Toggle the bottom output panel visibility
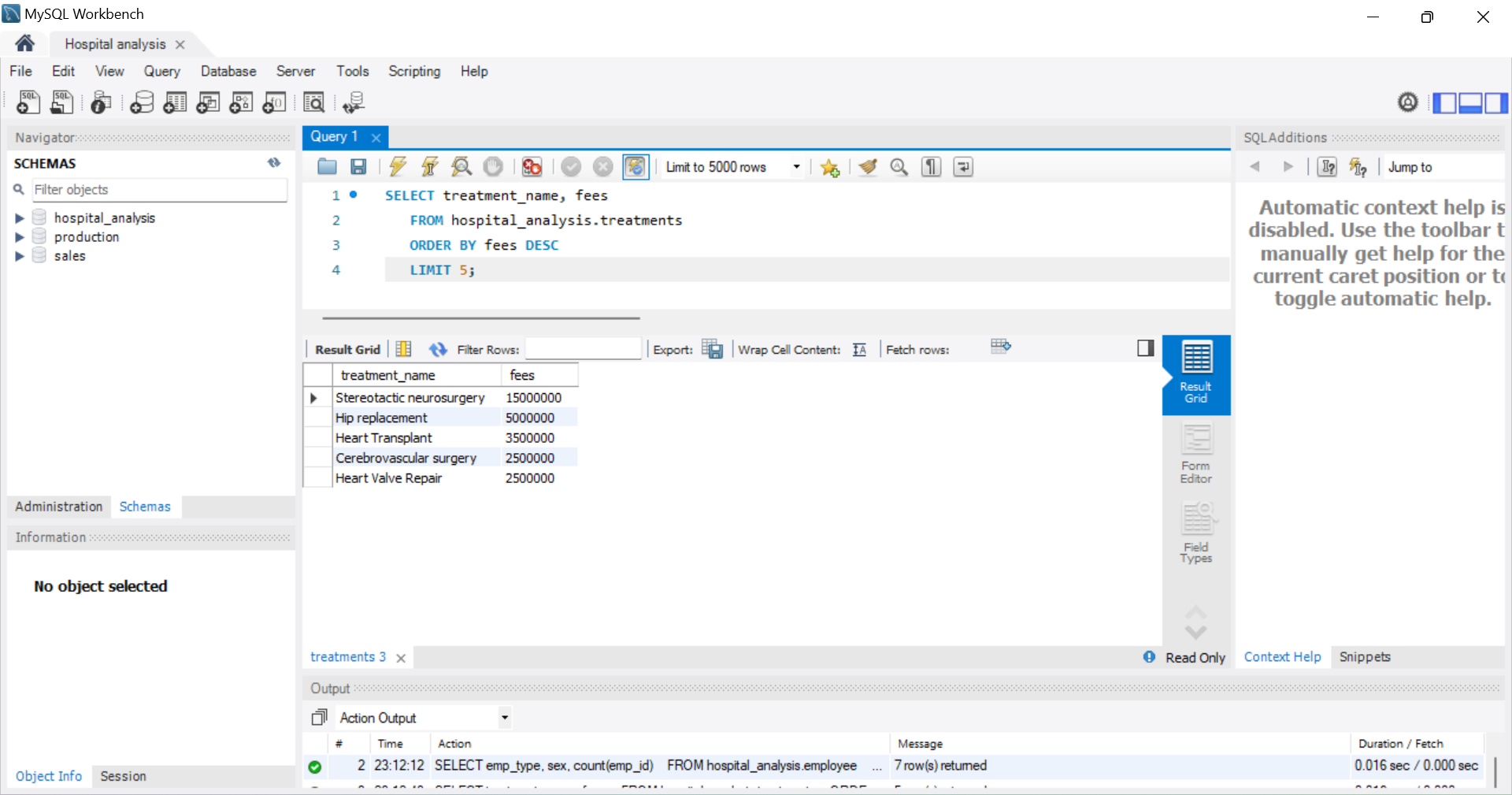Image resolution: width=1512 pixels, height=795 pixels. 1470,102
